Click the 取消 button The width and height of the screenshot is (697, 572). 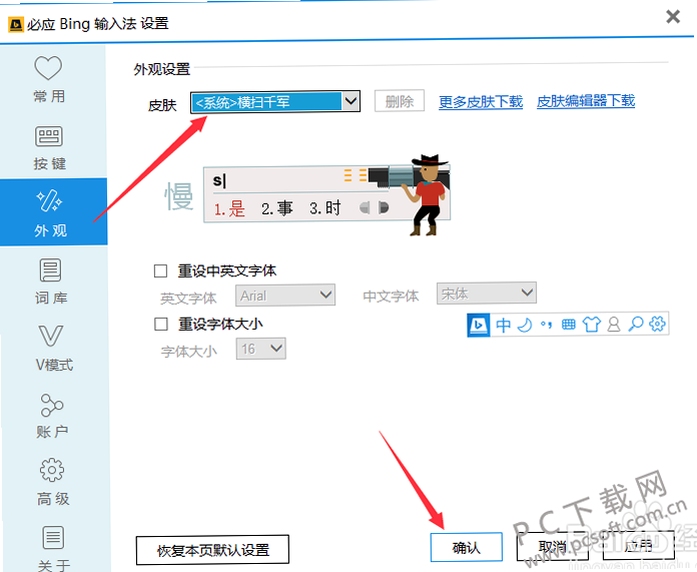coord(553,546)
